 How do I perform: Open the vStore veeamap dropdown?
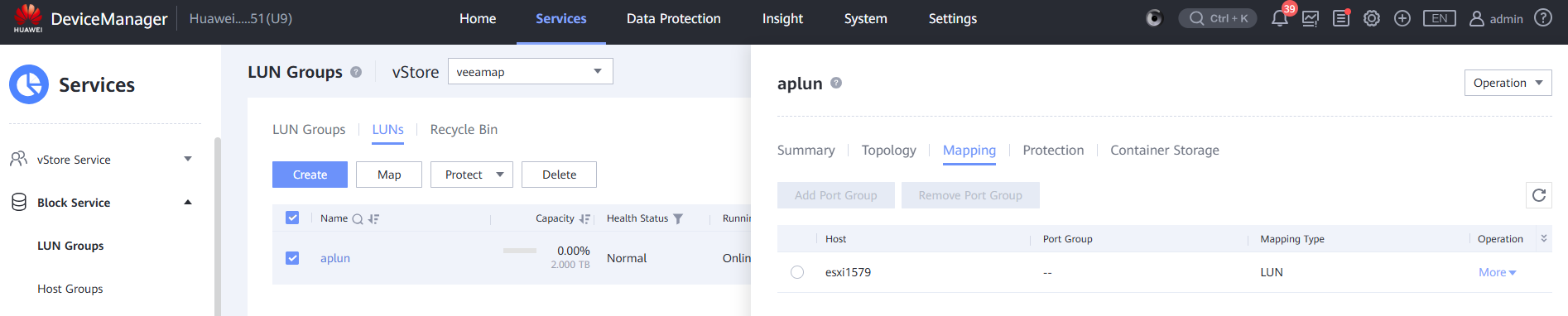531,71
